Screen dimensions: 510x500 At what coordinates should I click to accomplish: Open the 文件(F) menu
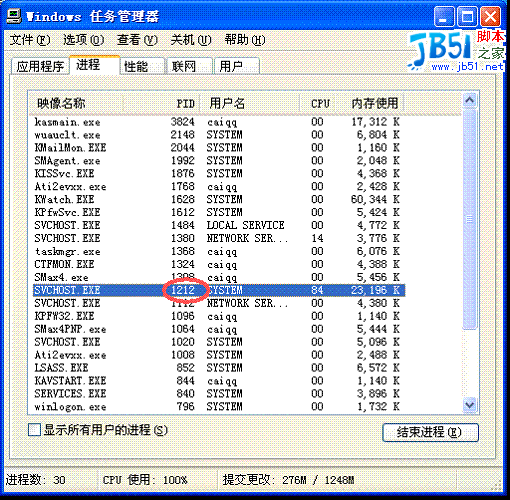(30, 40)
